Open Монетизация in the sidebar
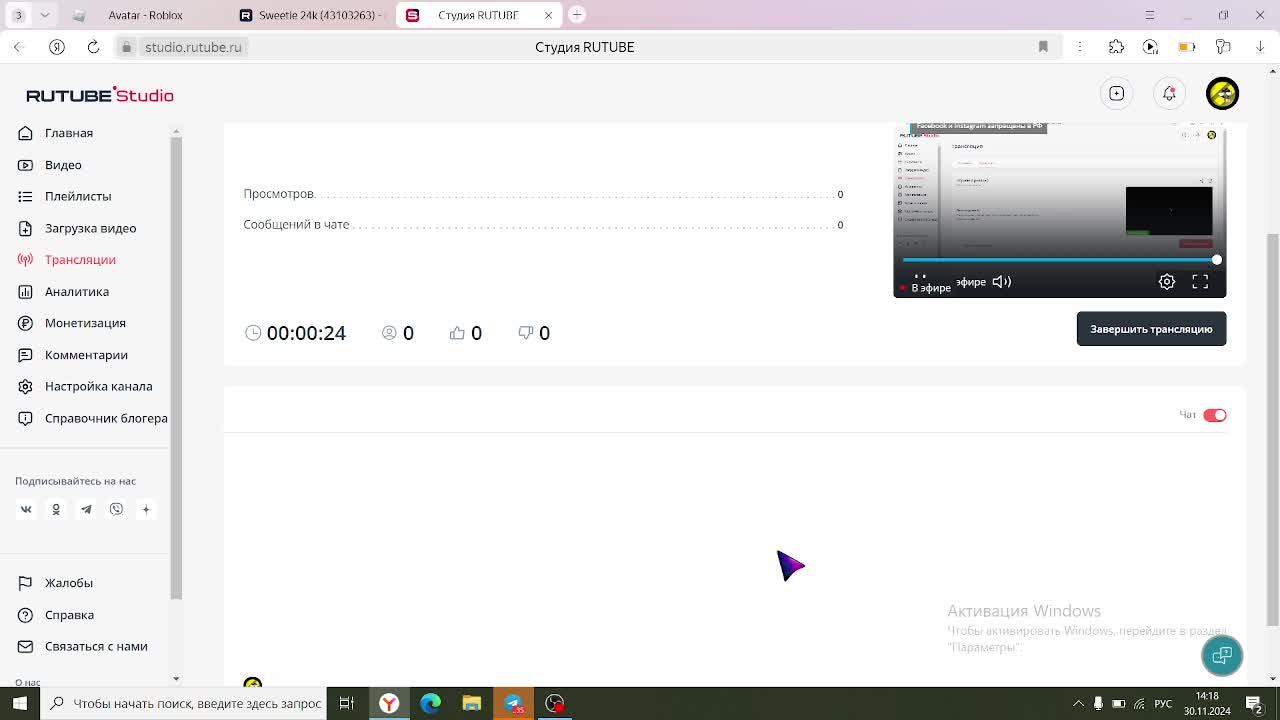The width and height of the screenshot is (1280, 720). (x=85, y=323)
